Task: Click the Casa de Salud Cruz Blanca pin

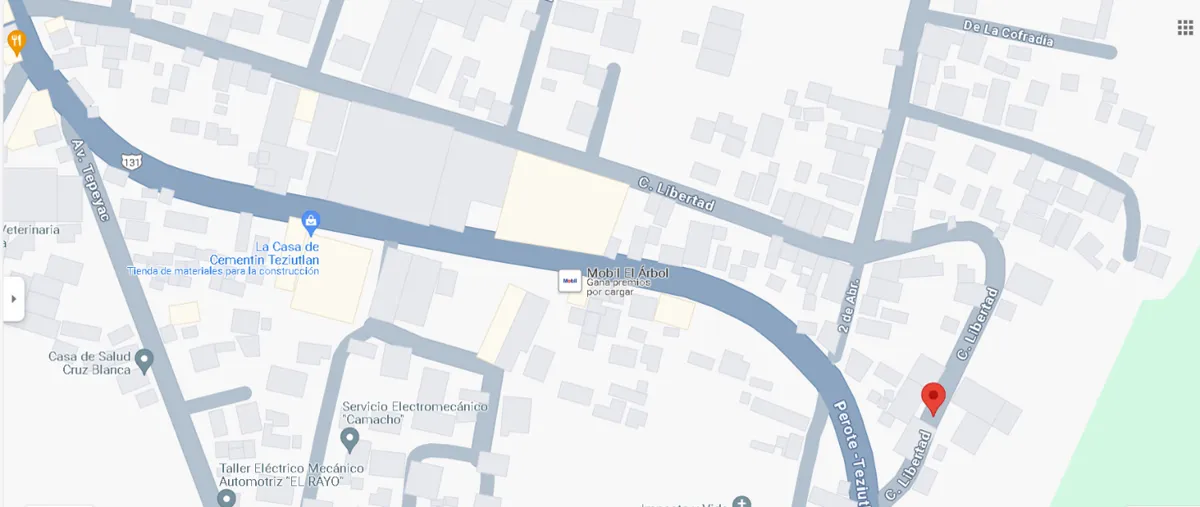Action: click(x=145, y=361)
